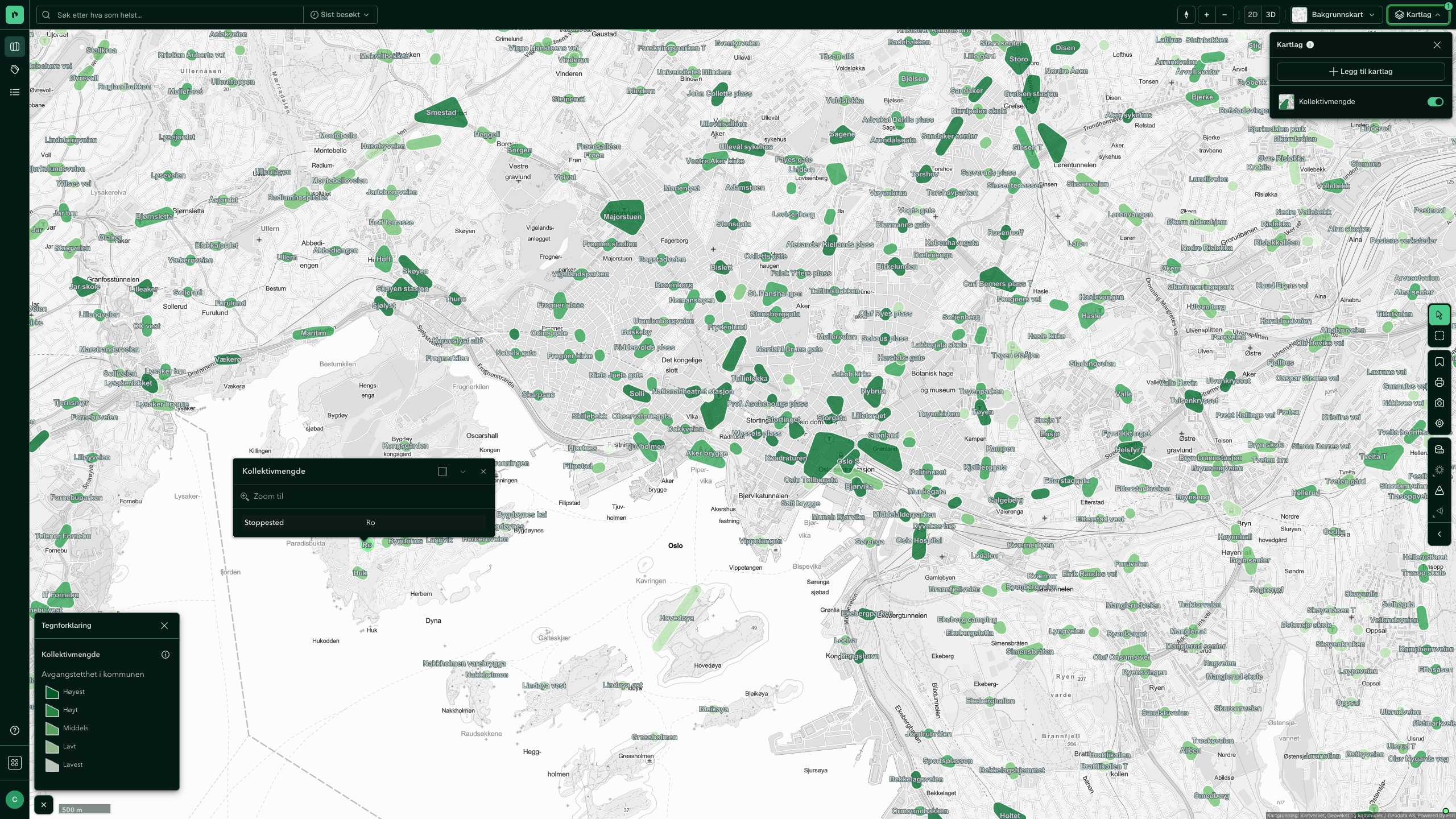Click the Majorstuen stop polygon on map

[x=623, y=217]
